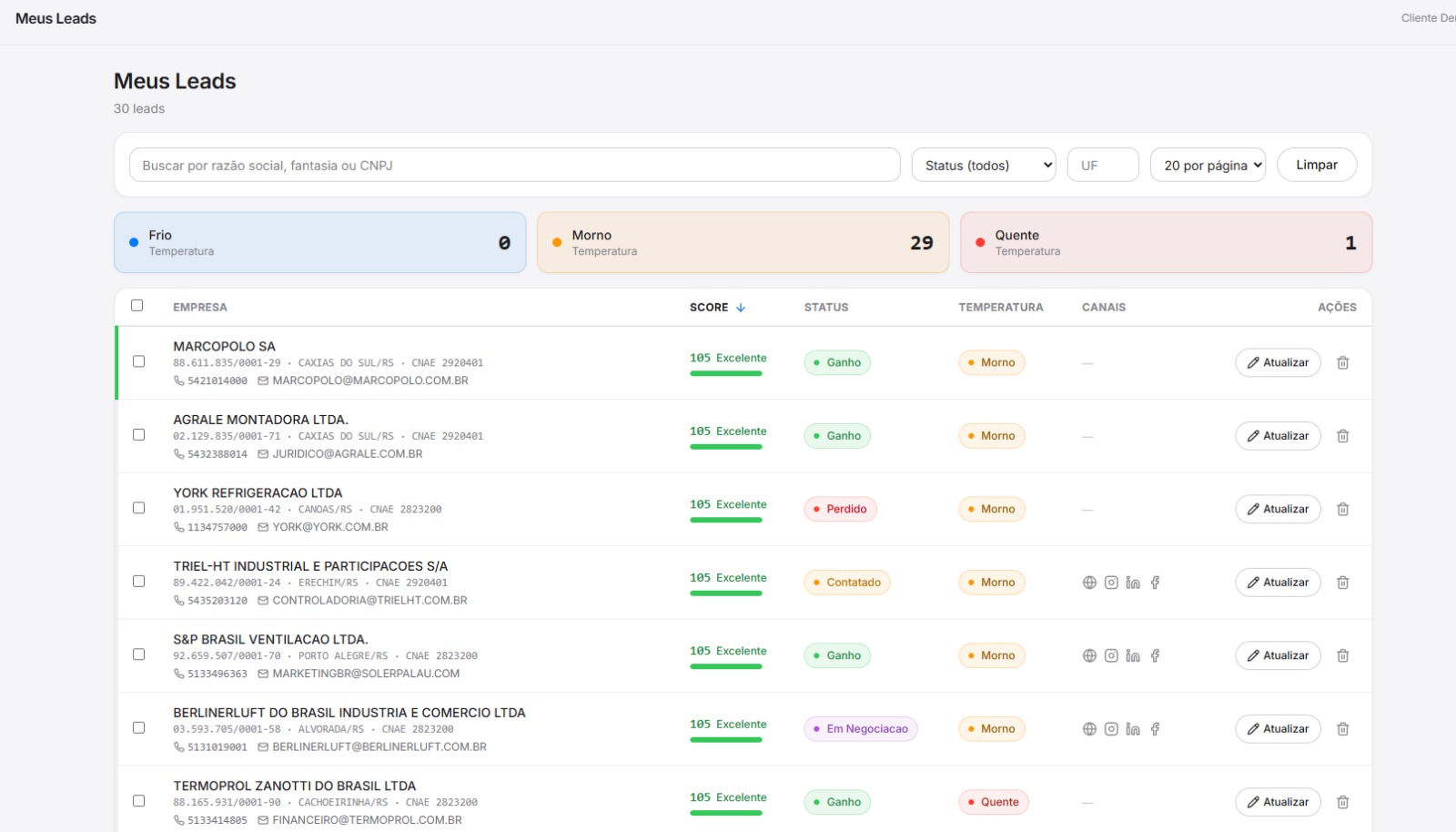Click Atualizar for TERMOPROL ZANOTTI

1278,802
